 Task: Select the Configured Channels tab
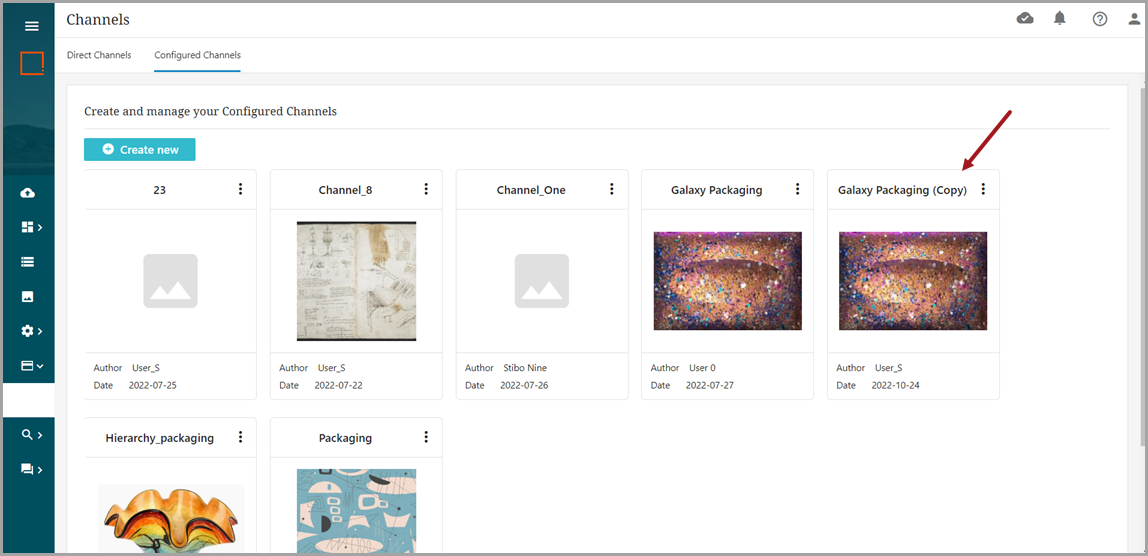coord(197,55)
